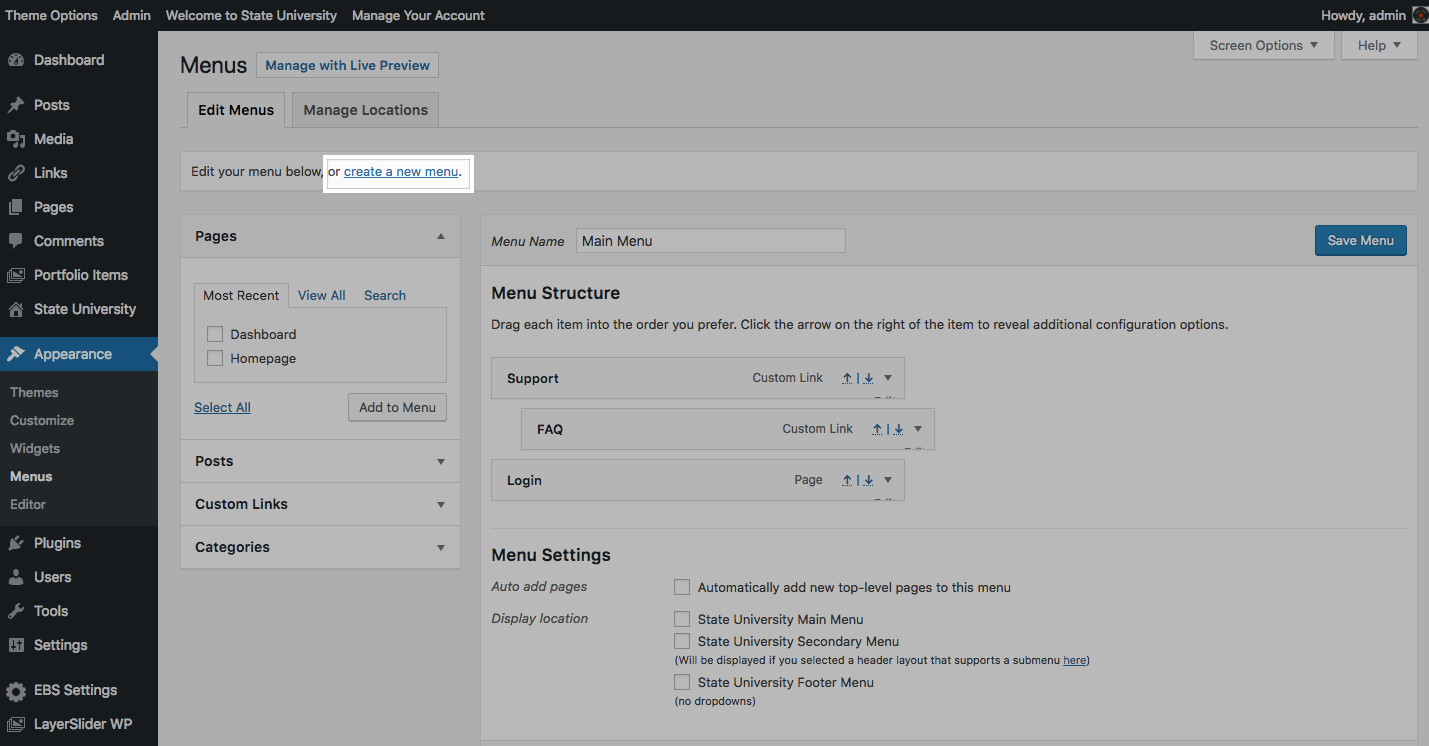1429x746 pixels.
Task: Open Editor under Appearance
Action: pyautogui.click(x=28, y=504)
